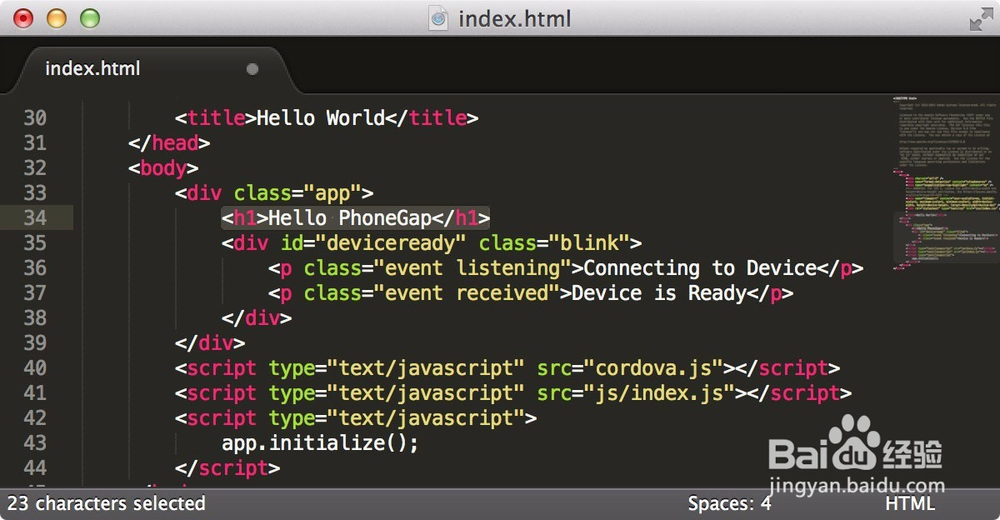Click the "Hello World" title text
1000x520 pixels.
pos(321,118)
